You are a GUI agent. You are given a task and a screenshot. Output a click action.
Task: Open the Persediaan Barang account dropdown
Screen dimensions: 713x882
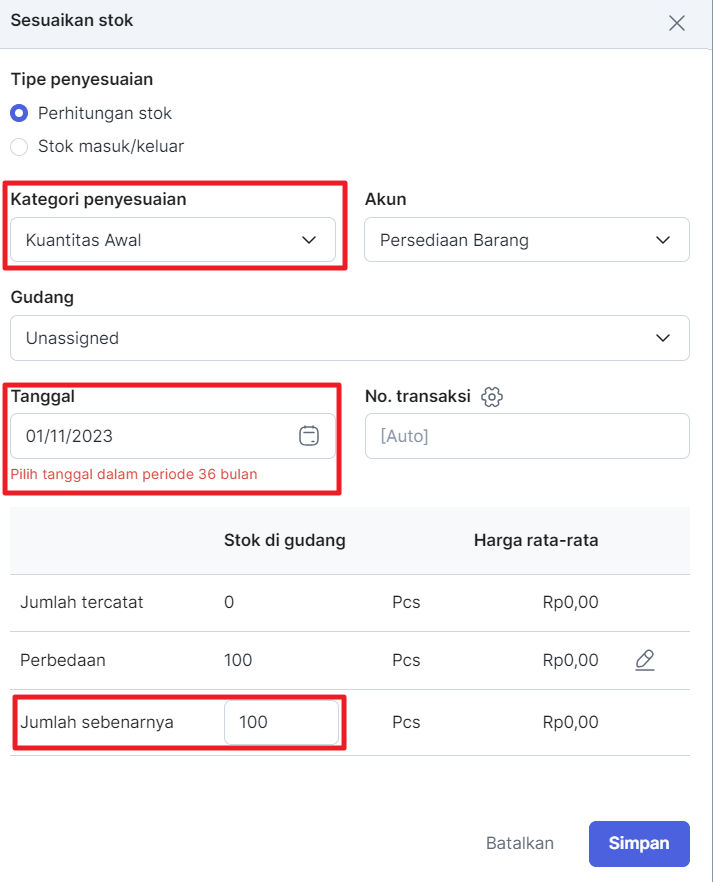(527, 240)
